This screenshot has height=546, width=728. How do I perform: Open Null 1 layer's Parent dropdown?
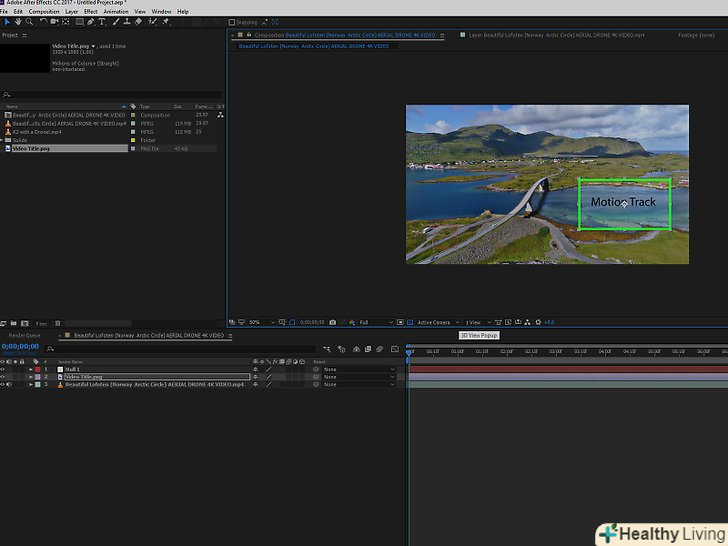[357, 369]
